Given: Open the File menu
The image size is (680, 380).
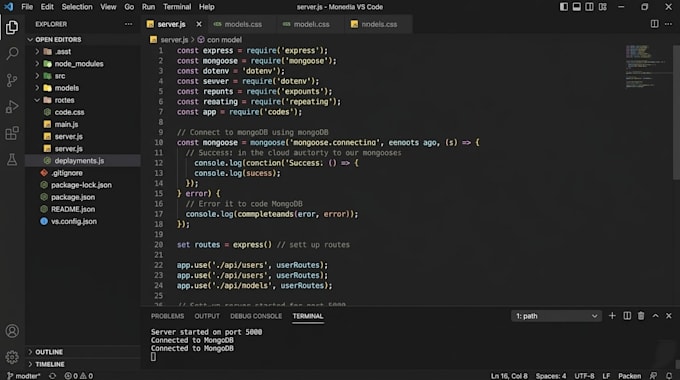Looking at the screenshot, I should (x=27, y=7).
